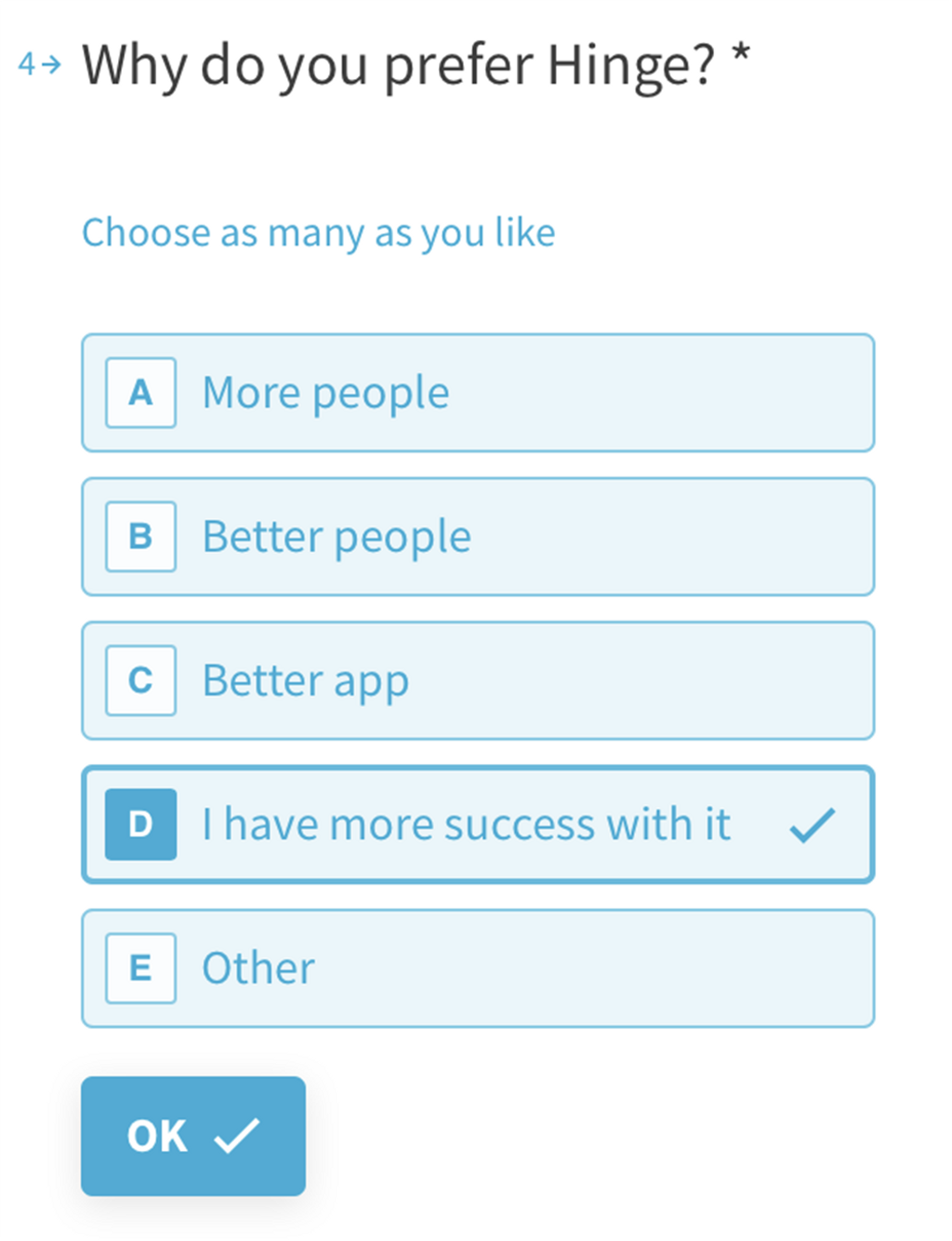952x1241 pixels.
Task: Pick the "Better app" answer option
Action: (477, 680)
